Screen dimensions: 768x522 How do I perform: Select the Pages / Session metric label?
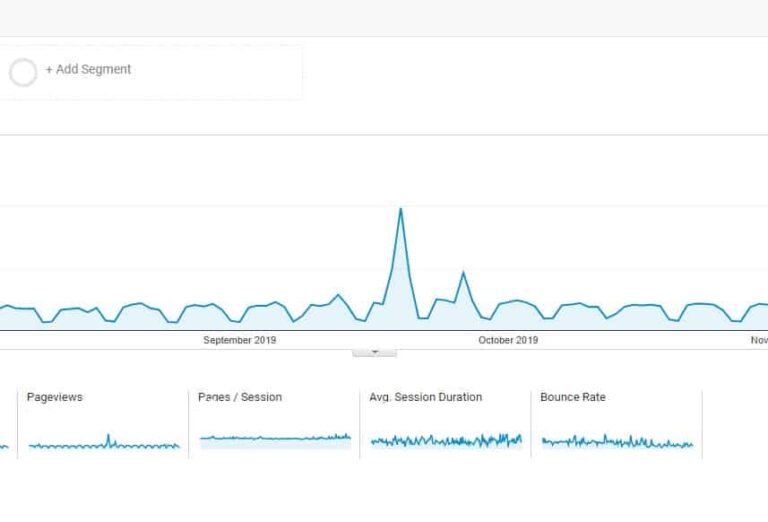[x=240, y=397]
